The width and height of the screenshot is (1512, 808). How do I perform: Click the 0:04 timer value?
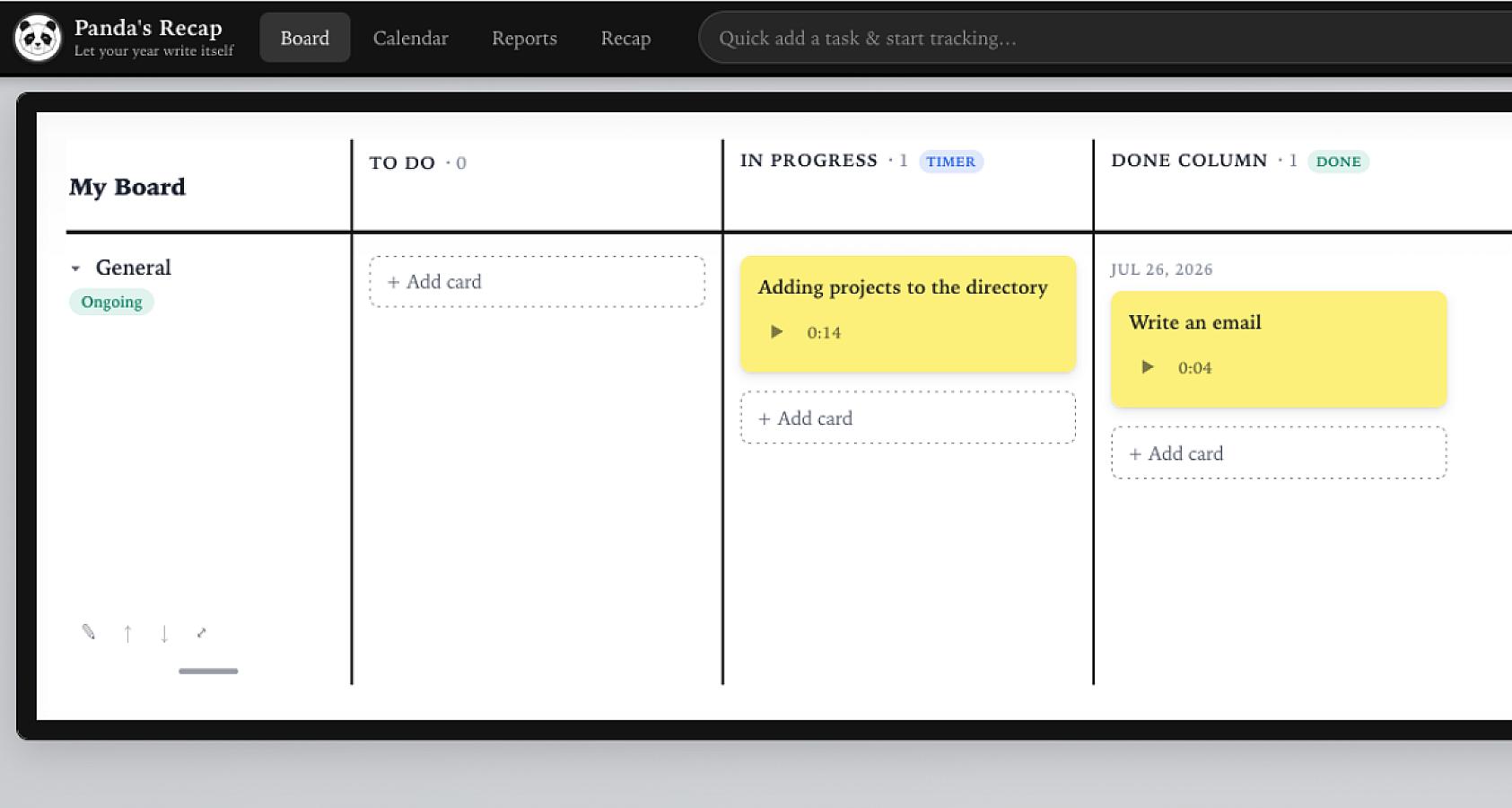click(1194, 368)
